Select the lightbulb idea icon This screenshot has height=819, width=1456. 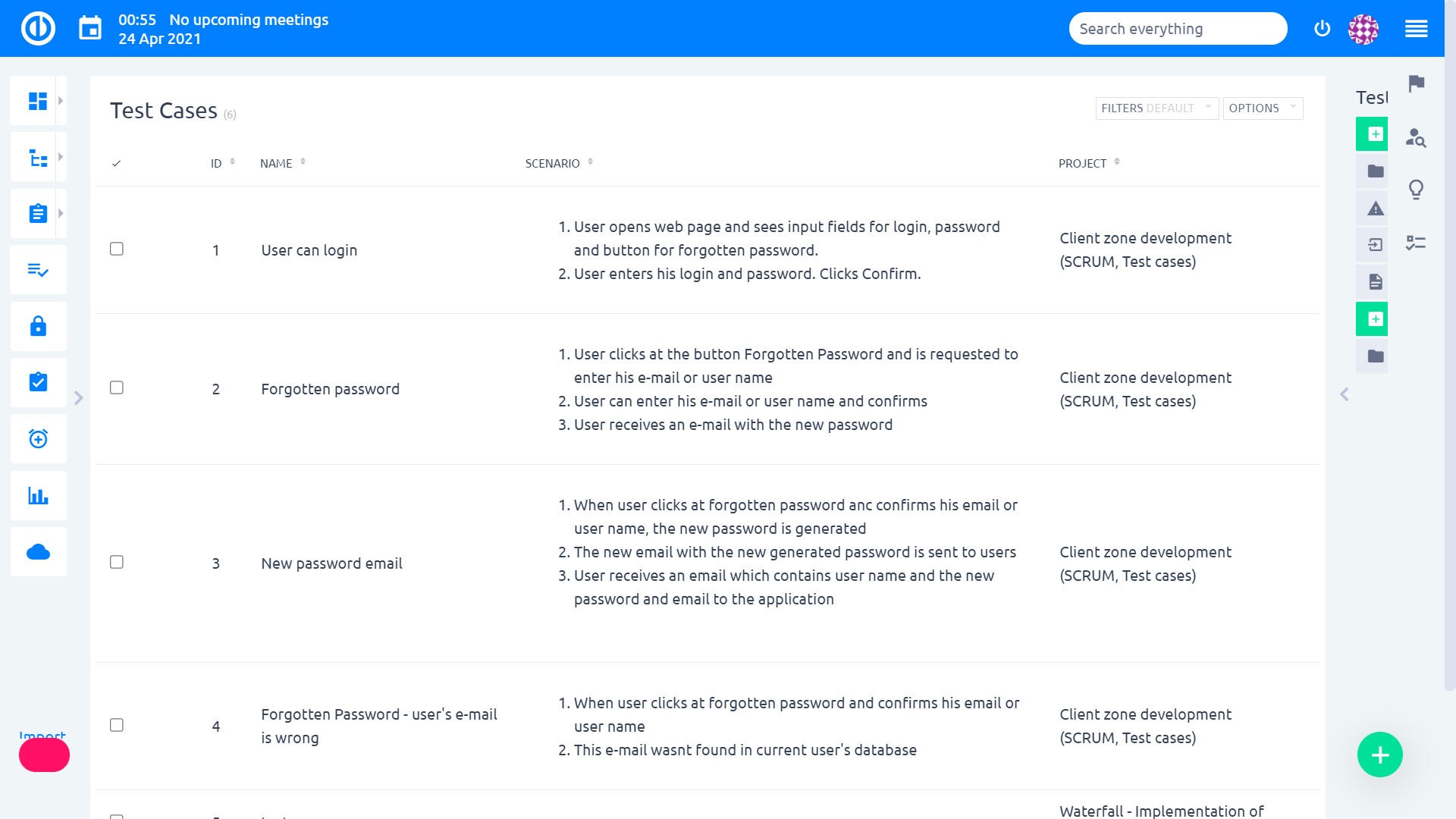pos(1417,189)
